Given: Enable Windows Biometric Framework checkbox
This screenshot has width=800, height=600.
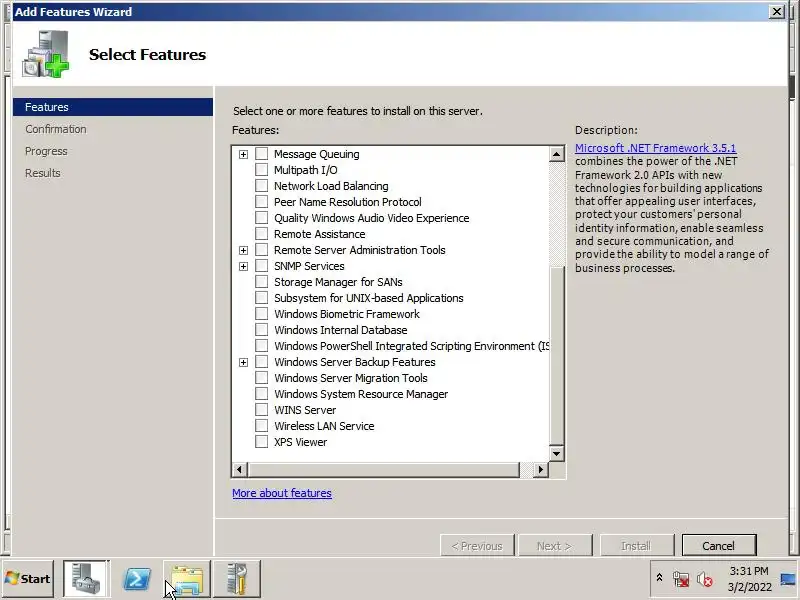Looking at the screenshot, I should [261, 314].
